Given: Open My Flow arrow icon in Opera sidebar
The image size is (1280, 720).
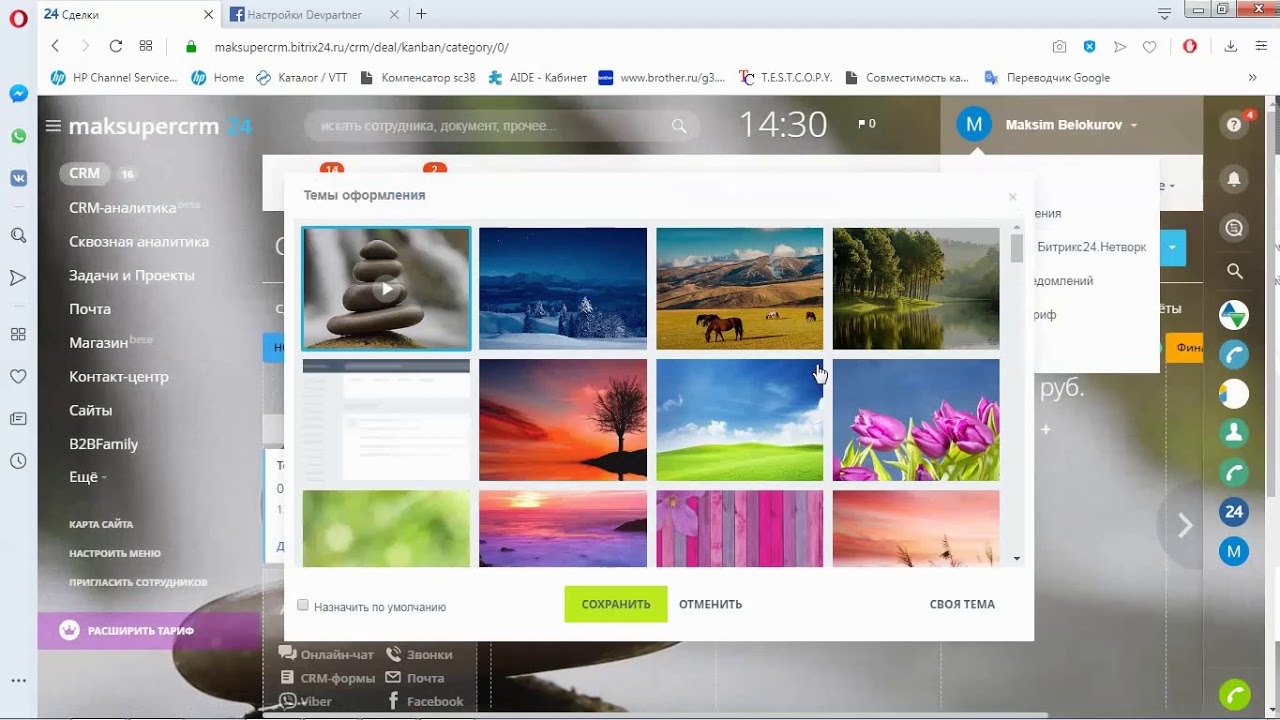Looking at the screenshot, I should [18, 278].
